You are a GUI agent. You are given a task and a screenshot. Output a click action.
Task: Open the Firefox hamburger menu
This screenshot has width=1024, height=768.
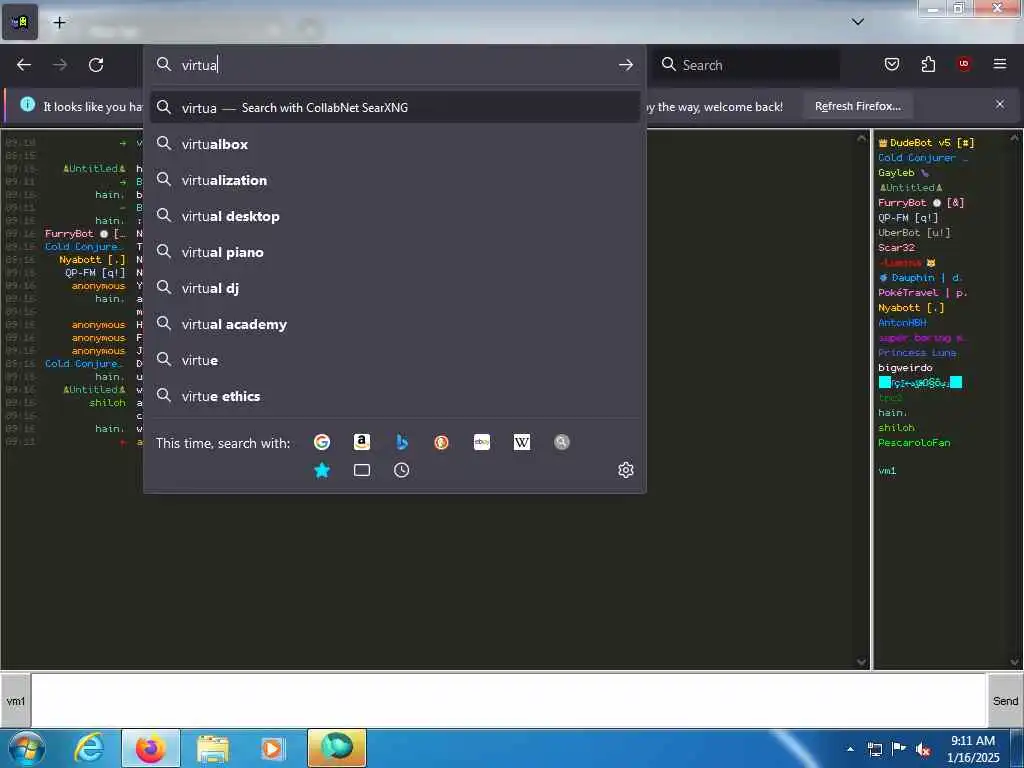click(999, 64)
